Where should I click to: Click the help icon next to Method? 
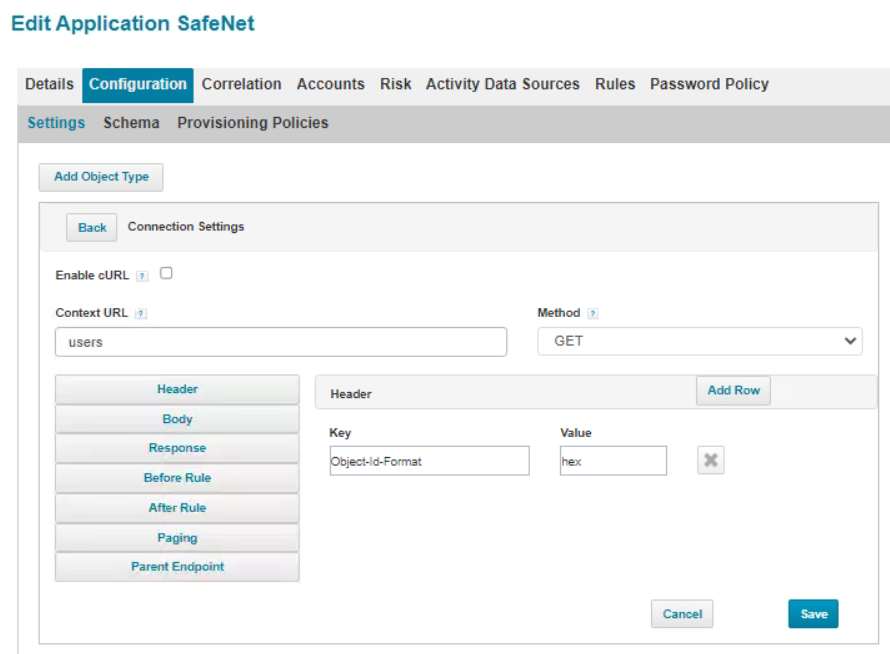593,314
